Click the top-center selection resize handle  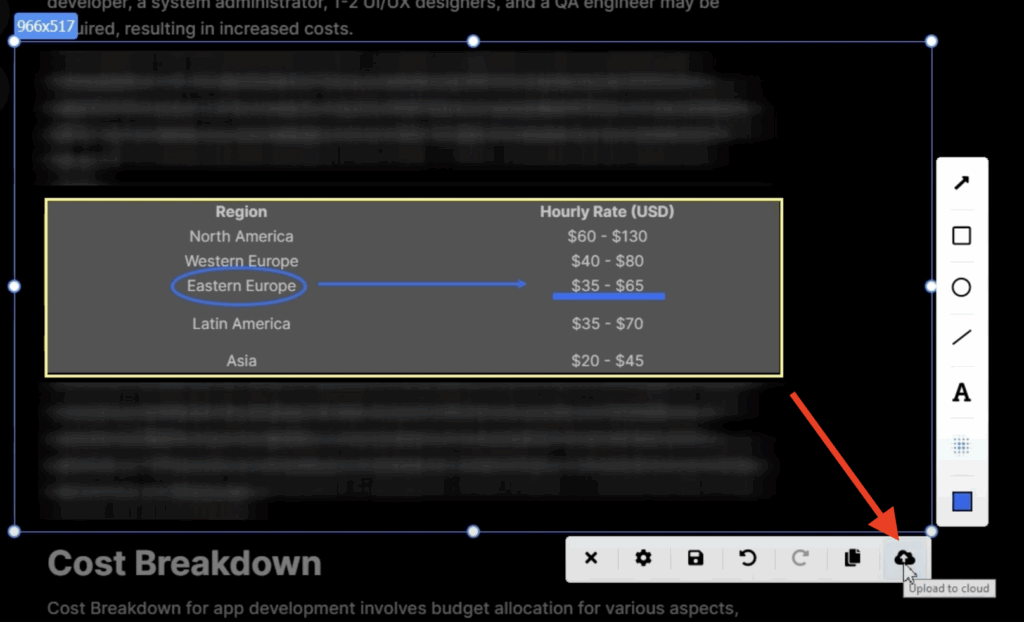473,42
